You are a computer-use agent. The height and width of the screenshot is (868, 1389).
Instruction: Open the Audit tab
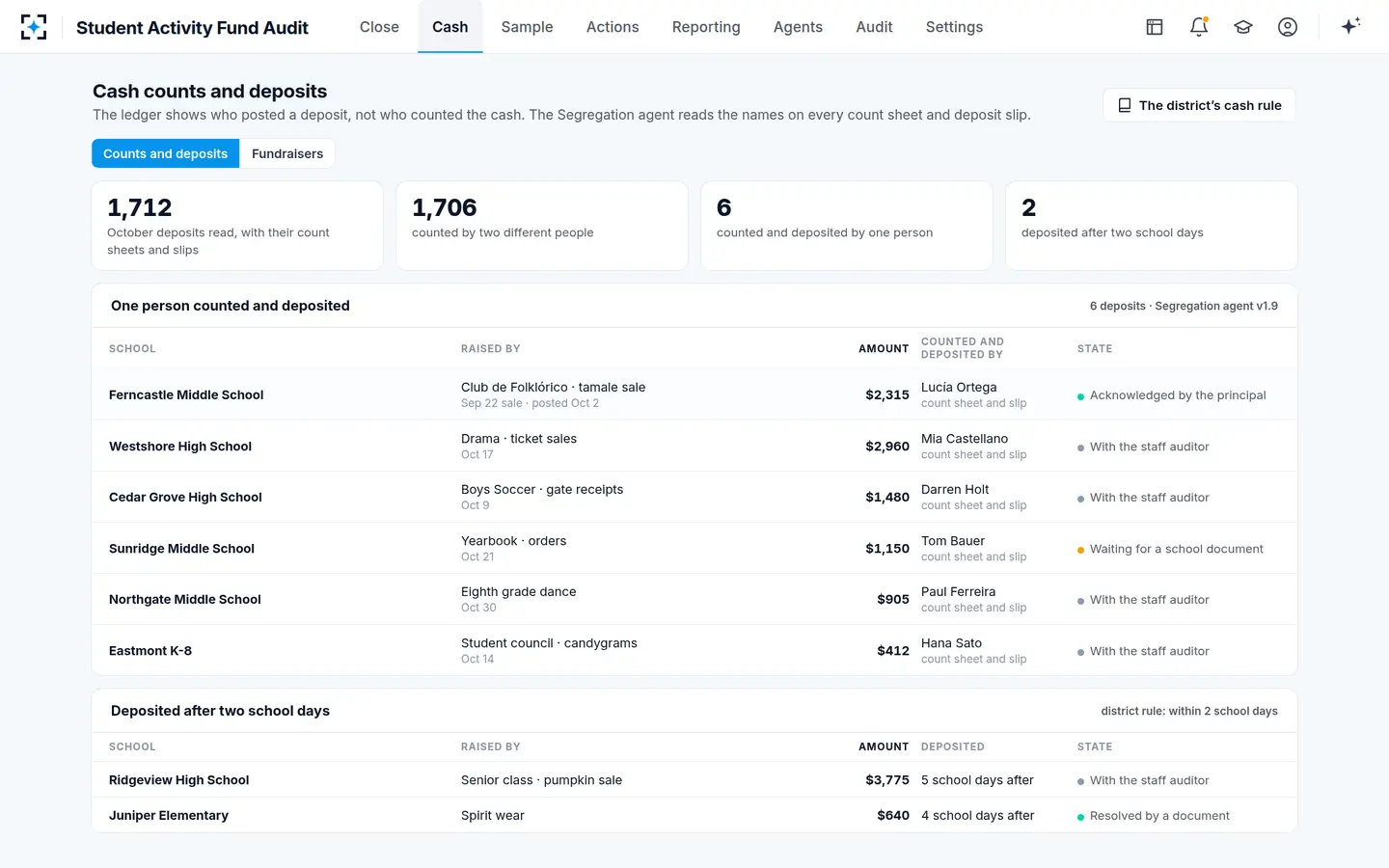[874, 27]
